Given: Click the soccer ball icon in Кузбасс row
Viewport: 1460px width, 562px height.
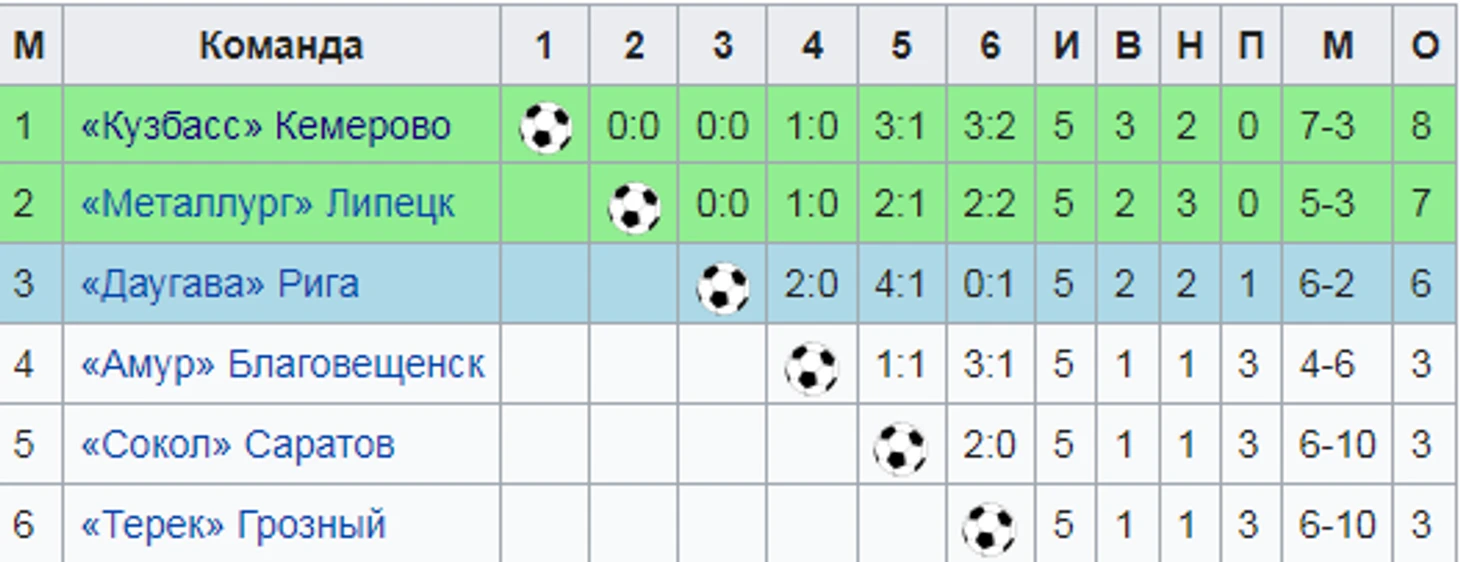Looking at the screenshot, I should [545, 128].
